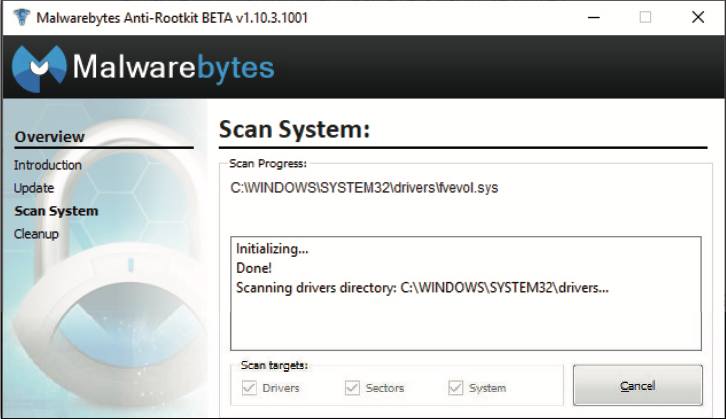Go to the Update step
This screenshot has width=726, height=419.
coord(34,188)
